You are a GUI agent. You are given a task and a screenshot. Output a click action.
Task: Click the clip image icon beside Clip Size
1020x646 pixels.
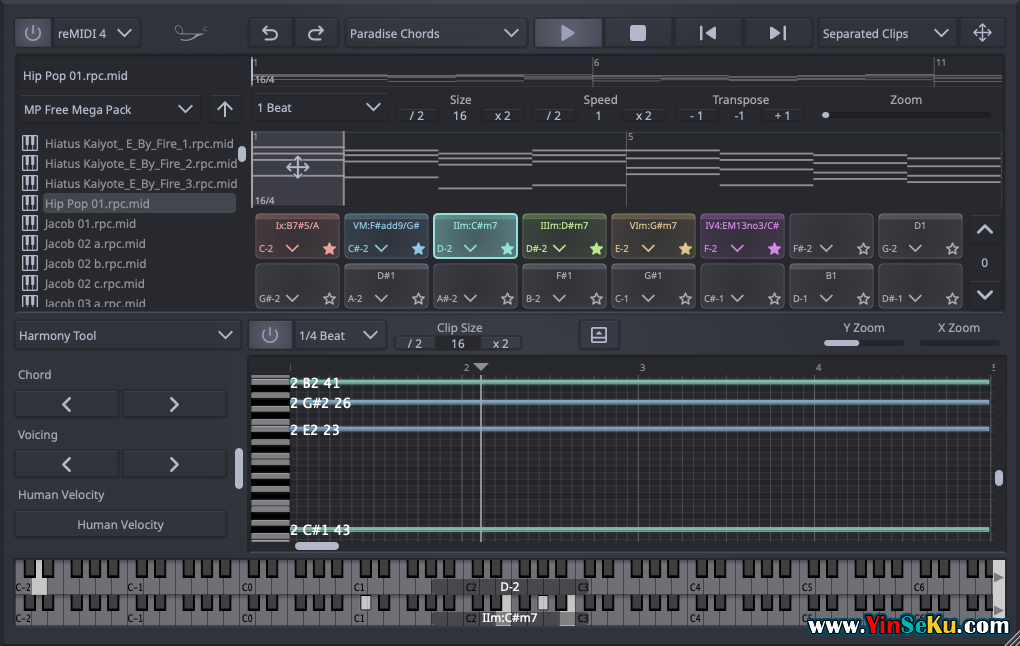pyautogui.click(x=599, y=336)
